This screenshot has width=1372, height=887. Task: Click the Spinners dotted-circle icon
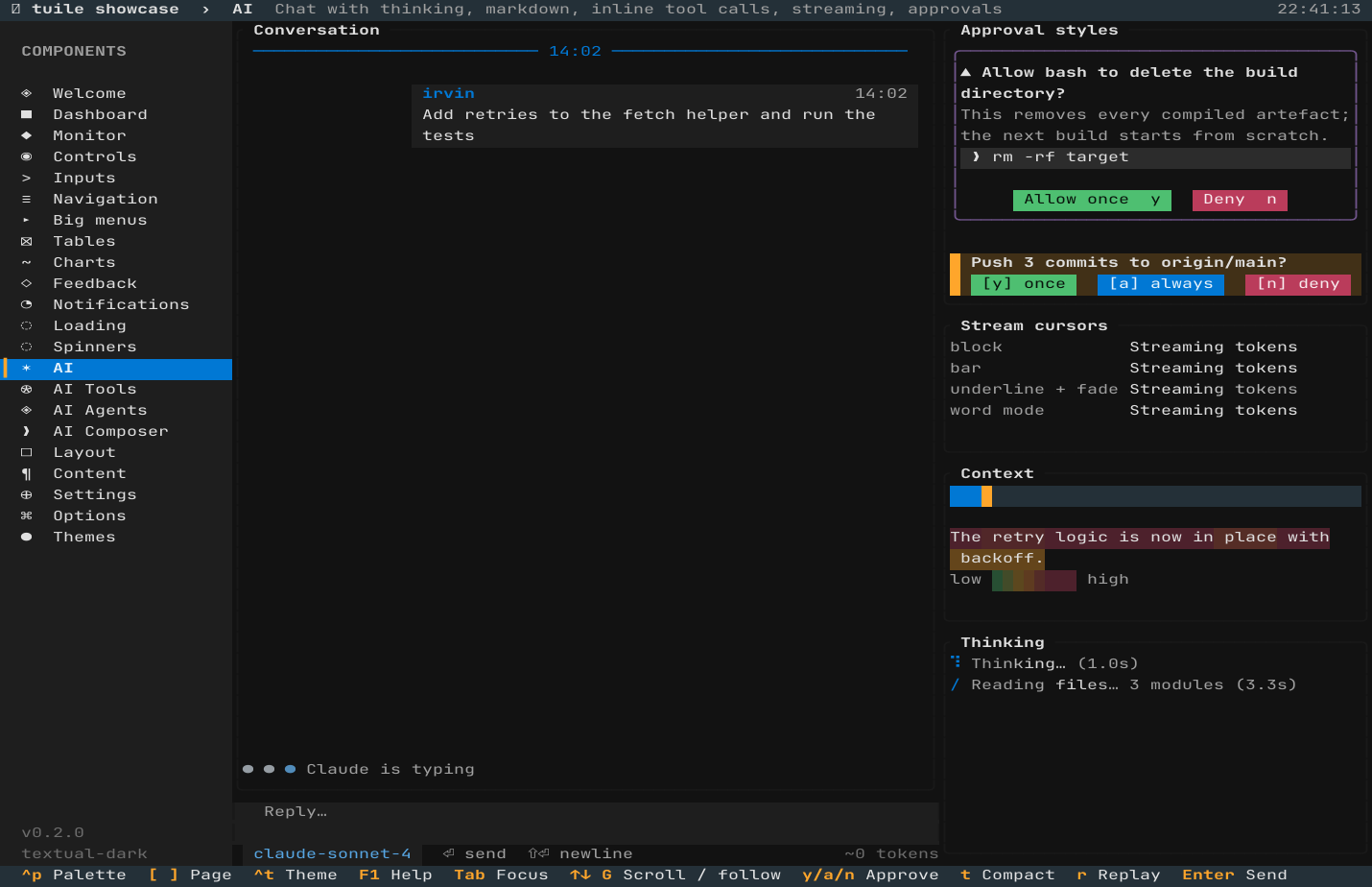[x=26, y=347]
